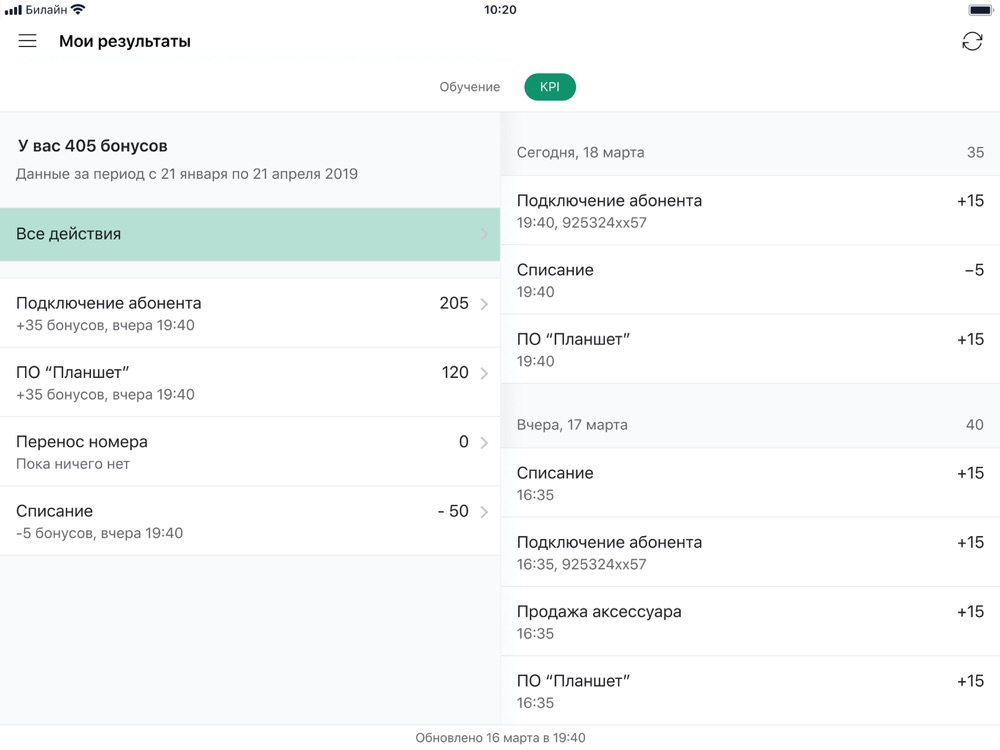Open Подключение абонента chevron with 205 bonuses
This screenshot has width=1000, height=750.
484,304
